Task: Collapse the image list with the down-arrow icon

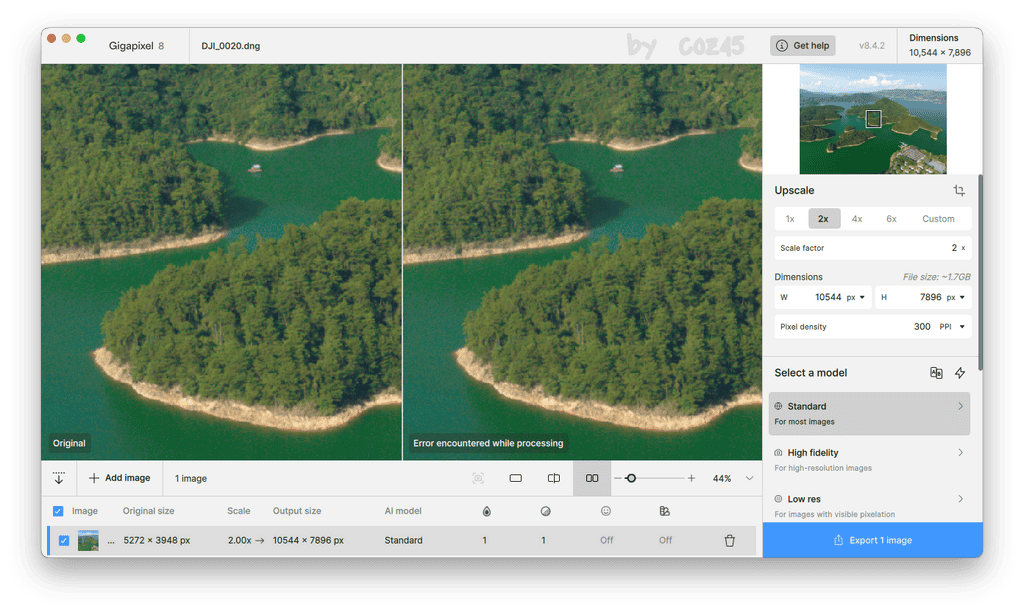Action: pyautogui.click(x=59, y=478)
